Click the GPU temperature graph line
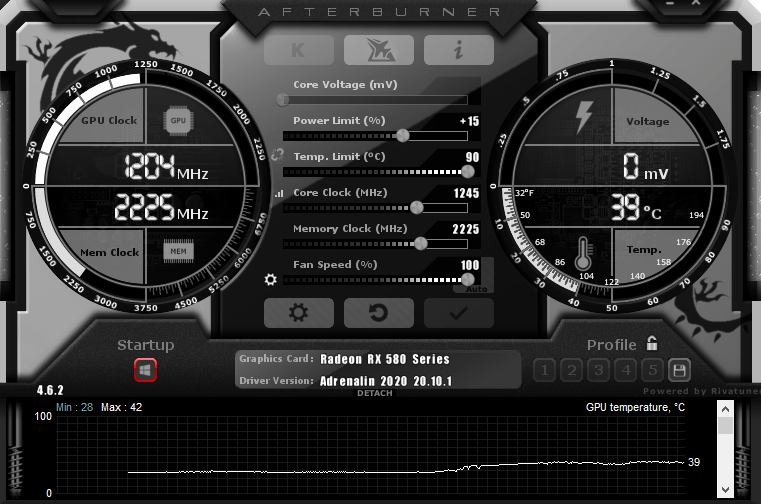The height and width of the screenshot is (504, 761). point(406,469)
